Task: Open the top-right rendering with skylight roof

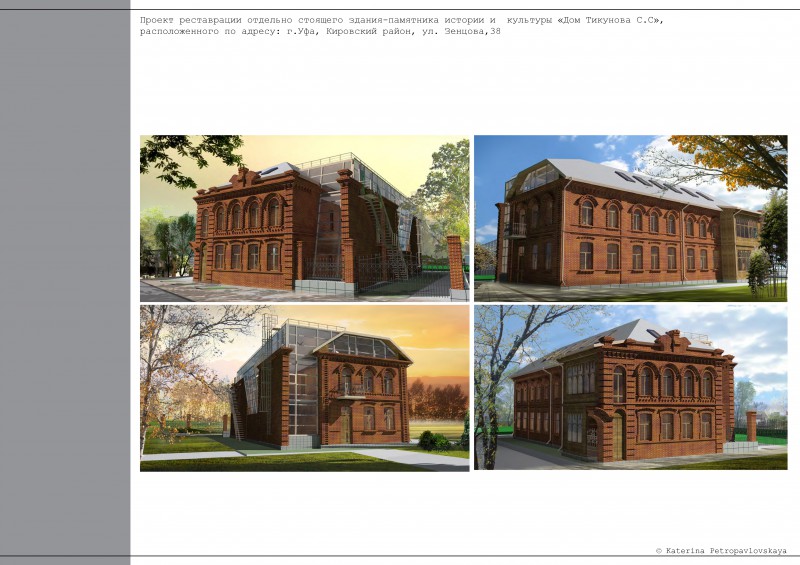Action: coord(631,218)
